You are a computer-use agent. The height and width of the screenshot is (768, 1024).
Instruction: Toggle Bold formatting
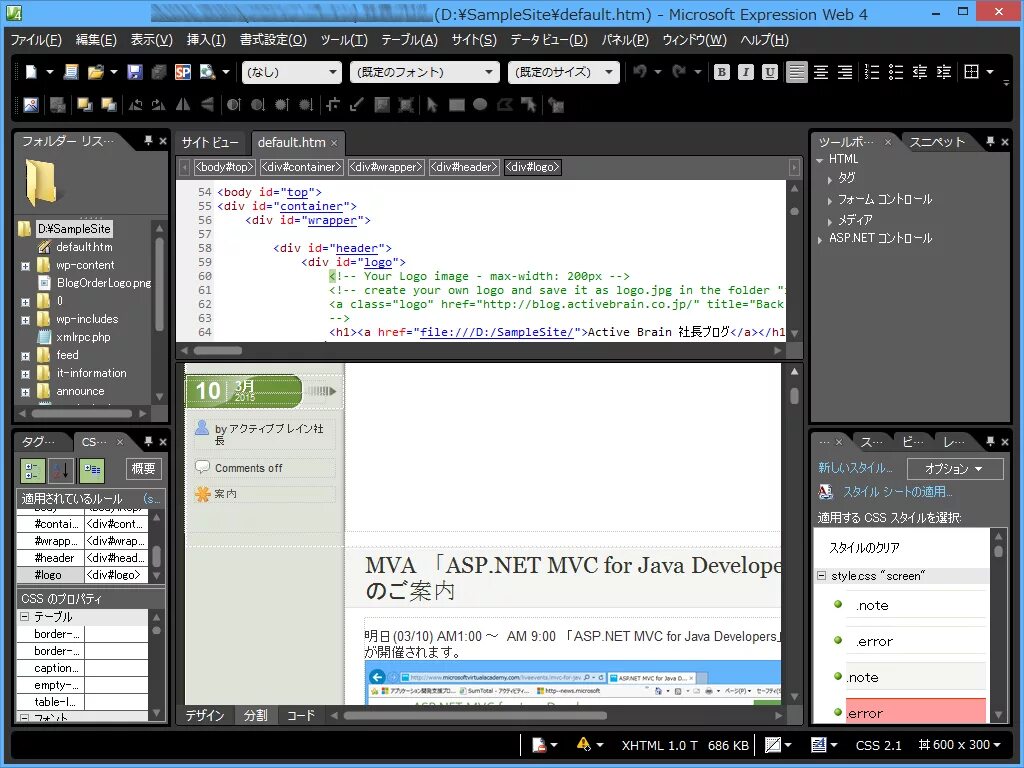coord(722,72)
